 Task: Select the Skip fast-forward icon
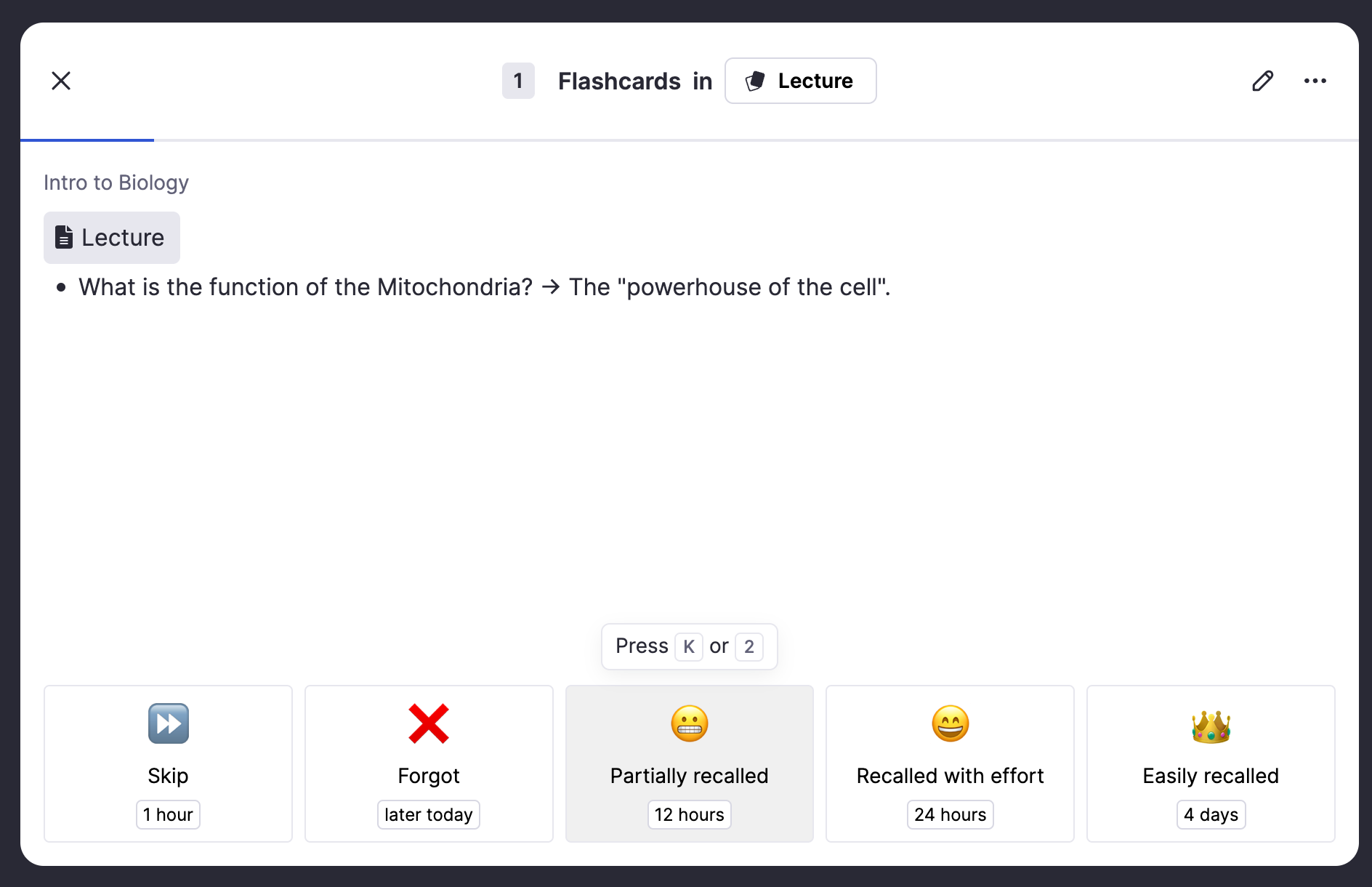(168, 723)
